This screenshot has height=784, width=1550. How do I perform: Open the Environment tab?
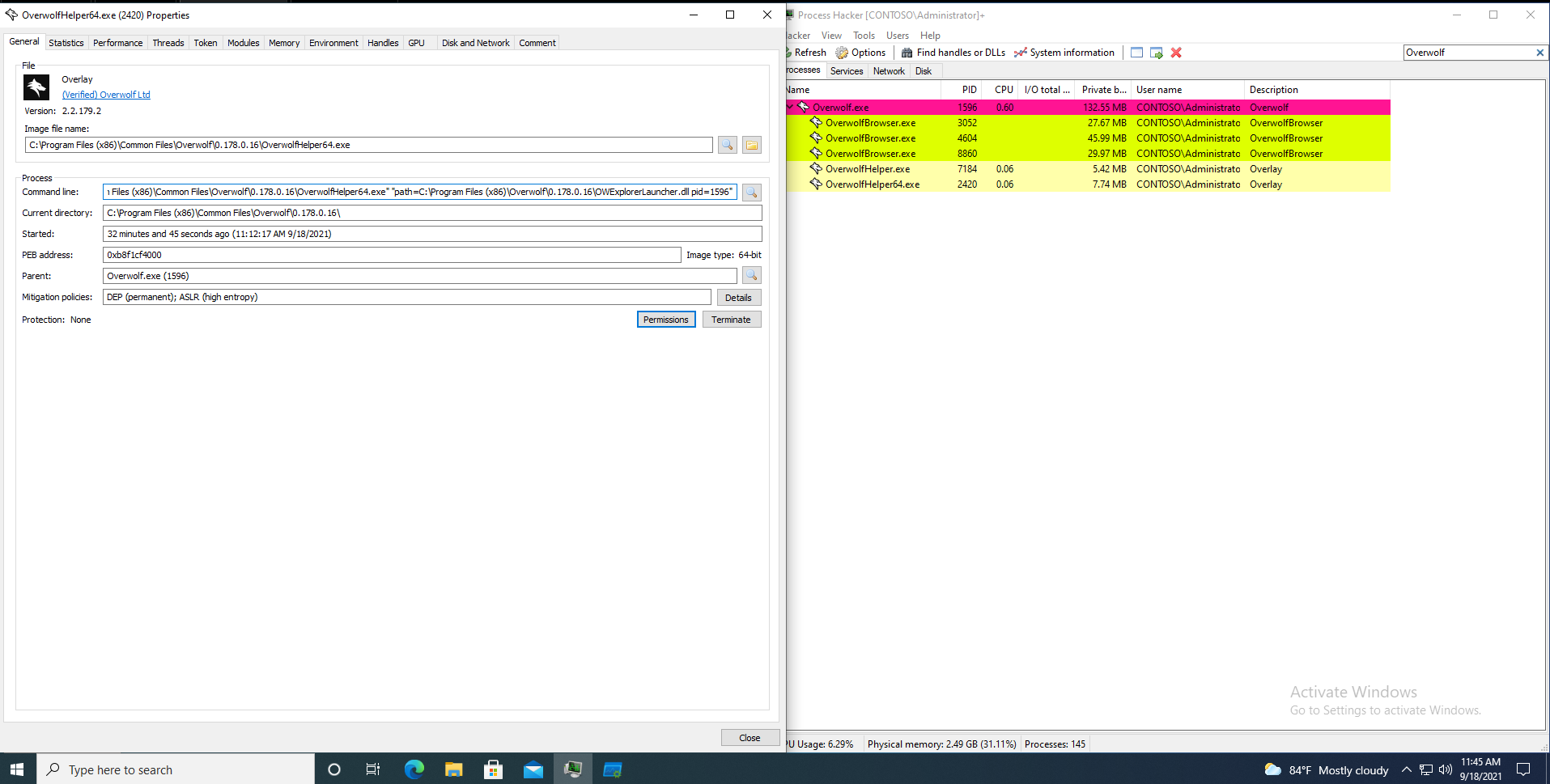point(333,43)
